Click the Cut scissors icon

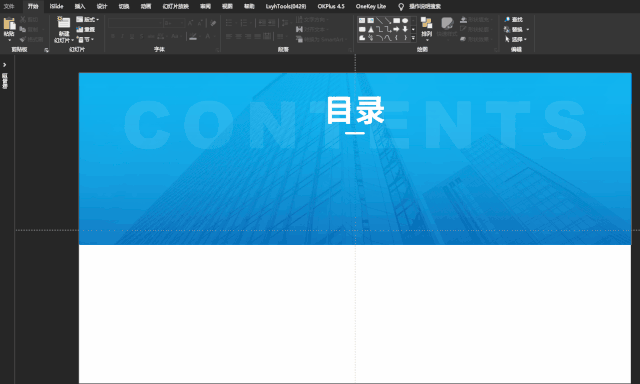point(23,20)
